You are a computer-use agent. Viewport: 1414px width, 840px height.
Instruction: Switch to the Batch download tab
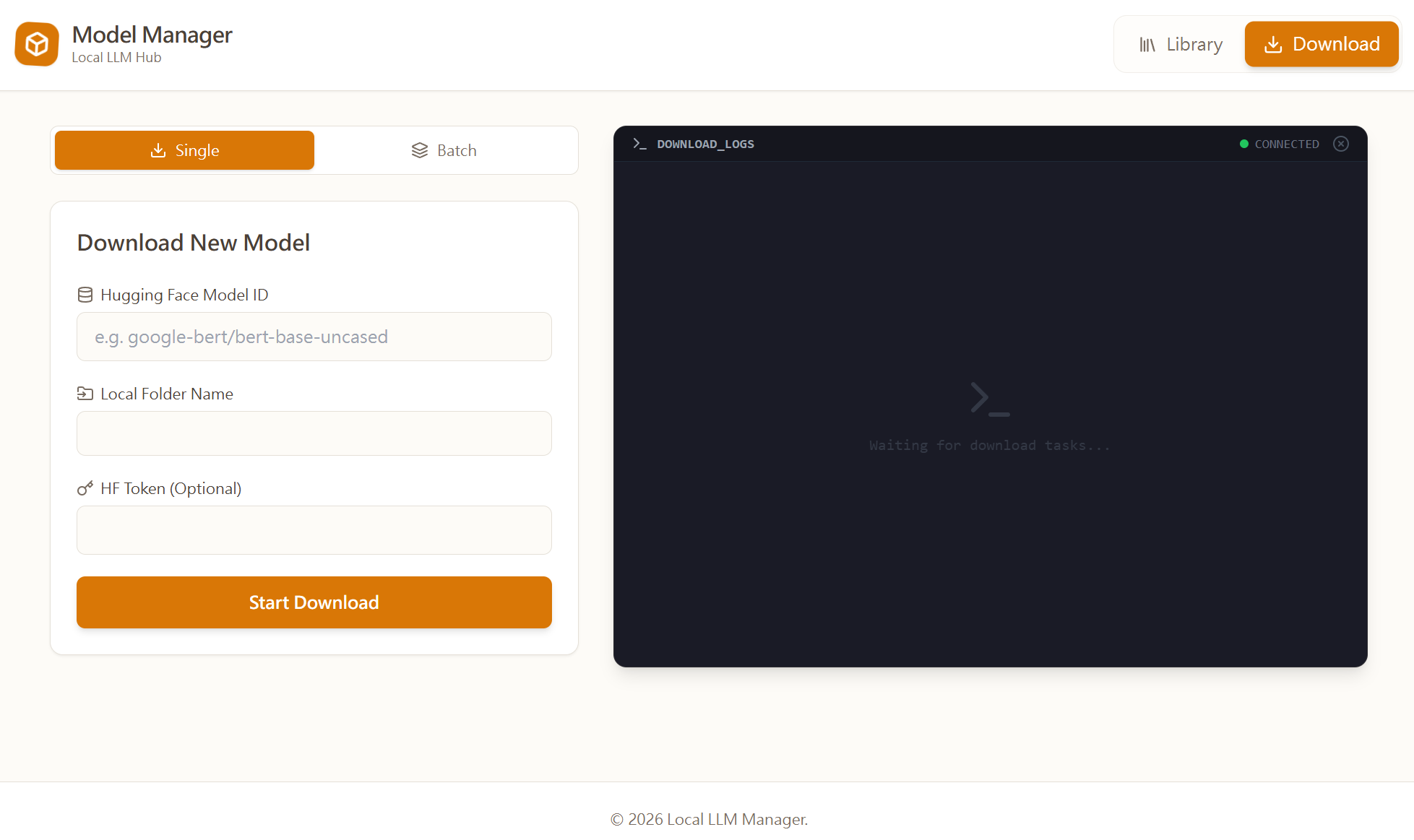coord(444,150)
